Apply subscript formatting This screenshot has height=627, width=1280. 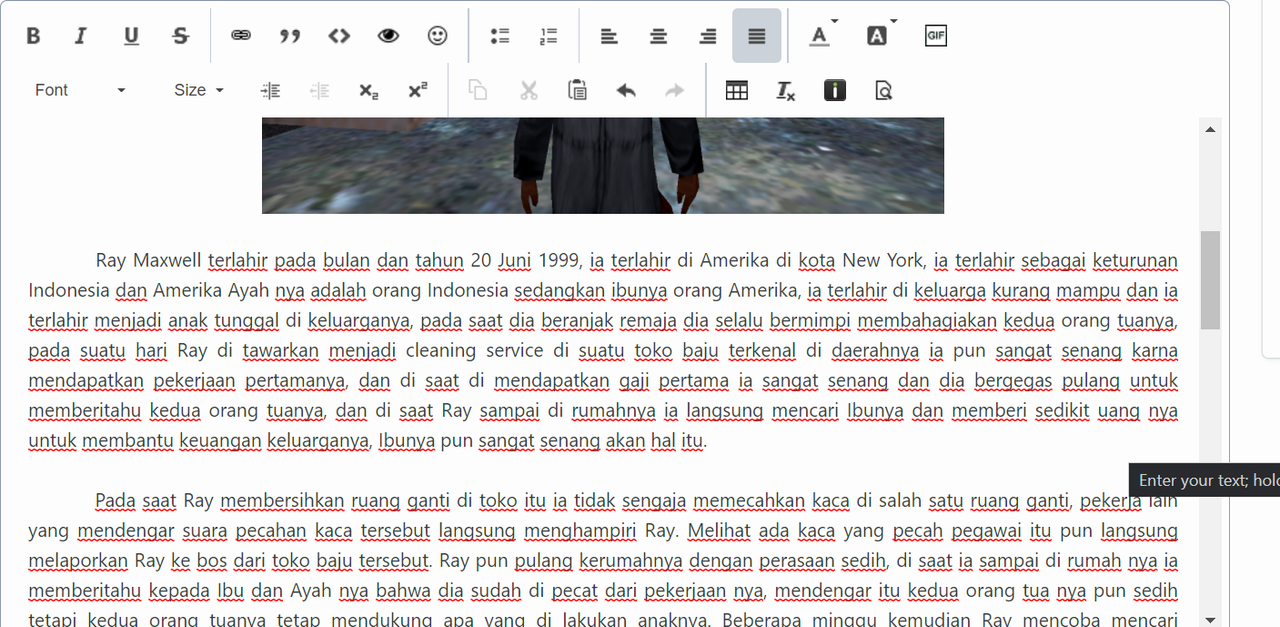[369, 90]
